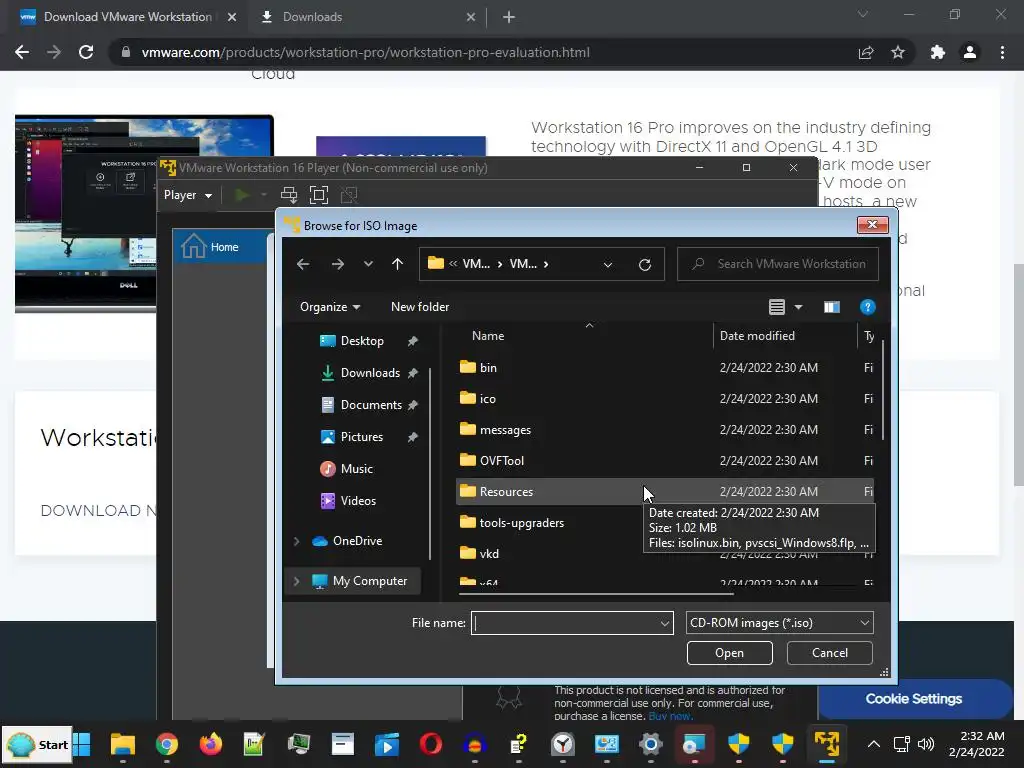1024x768 pixels.
Task: Go up one folder level in the dialog
Action: (397, 264)
